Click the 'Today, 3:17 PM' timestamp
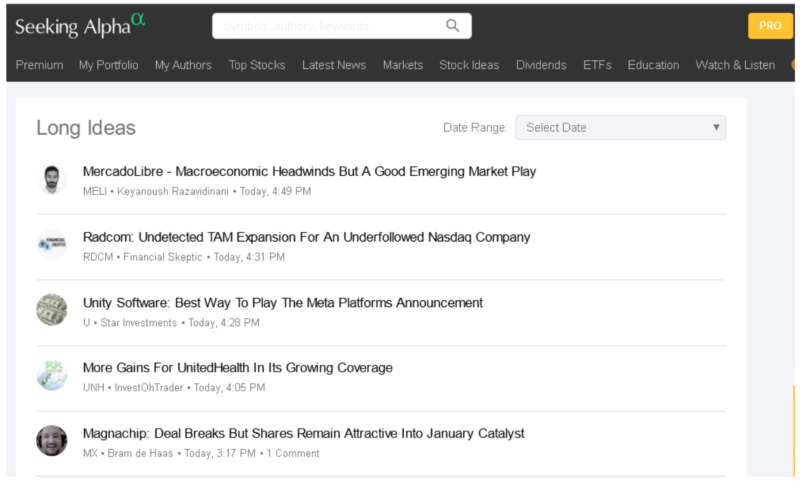This screenshot has width=800, height=483. (x=220, y=453)
